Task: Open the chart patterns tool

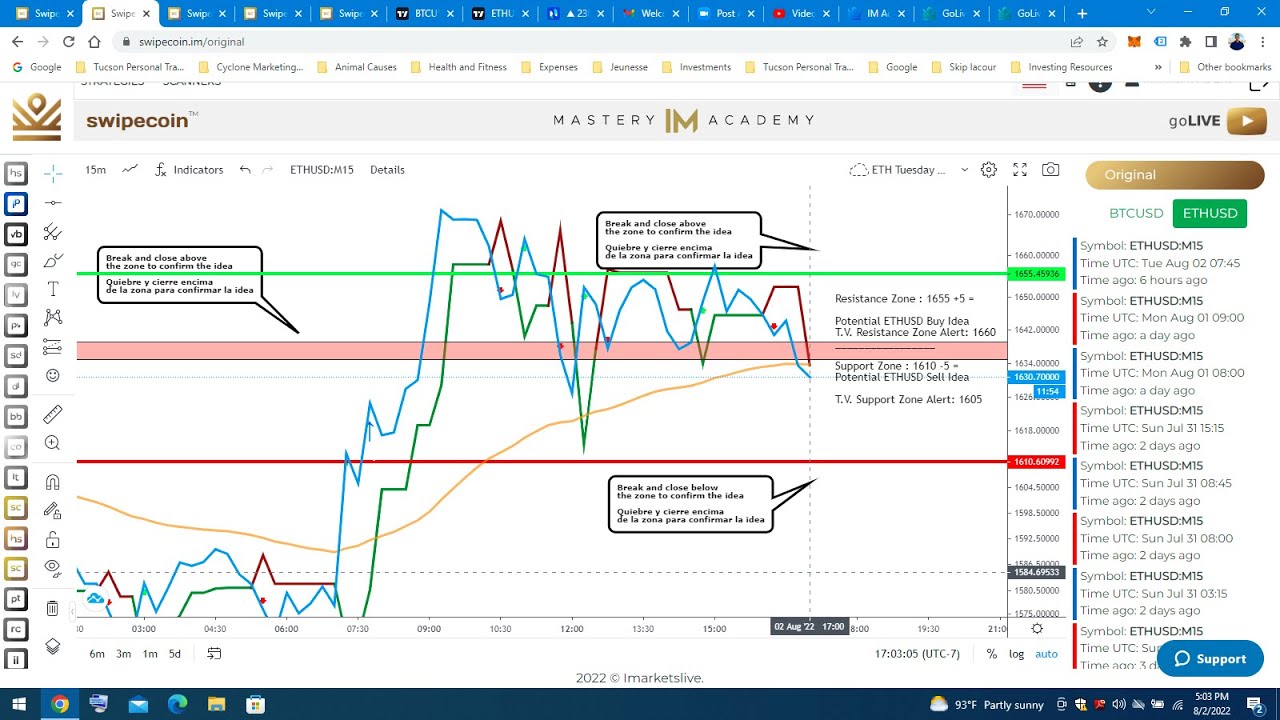Action: coord(53,318)
